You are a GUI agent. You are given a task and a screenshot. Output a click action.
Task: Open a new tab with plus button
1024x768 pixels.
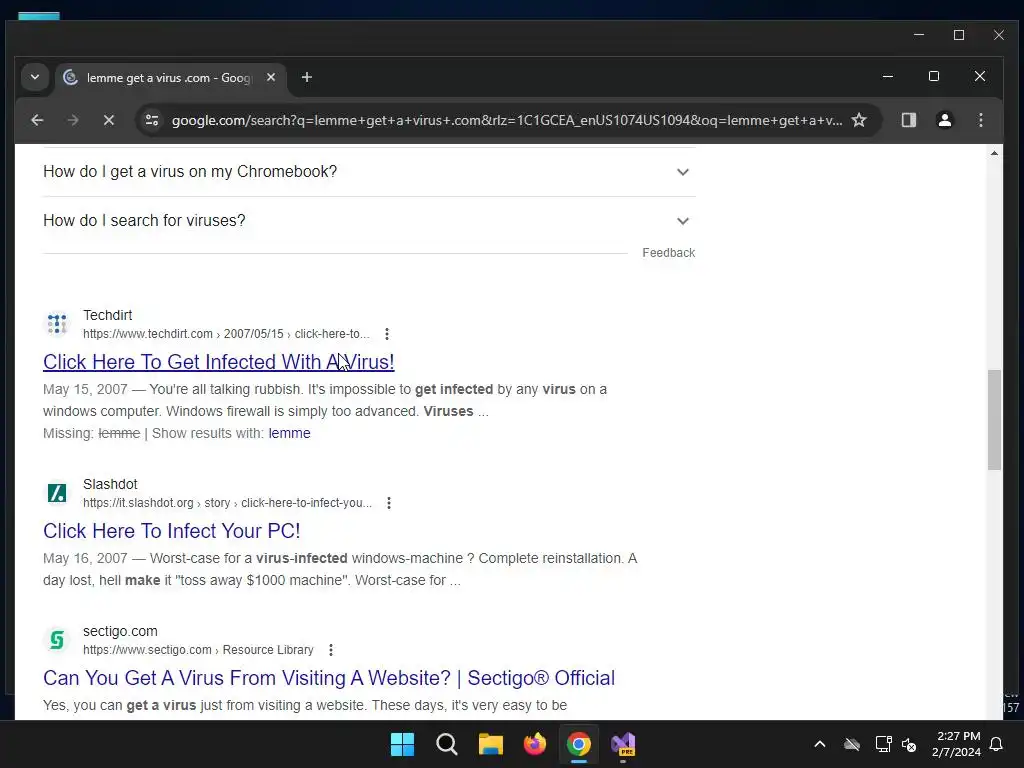[x=306, y=78]
